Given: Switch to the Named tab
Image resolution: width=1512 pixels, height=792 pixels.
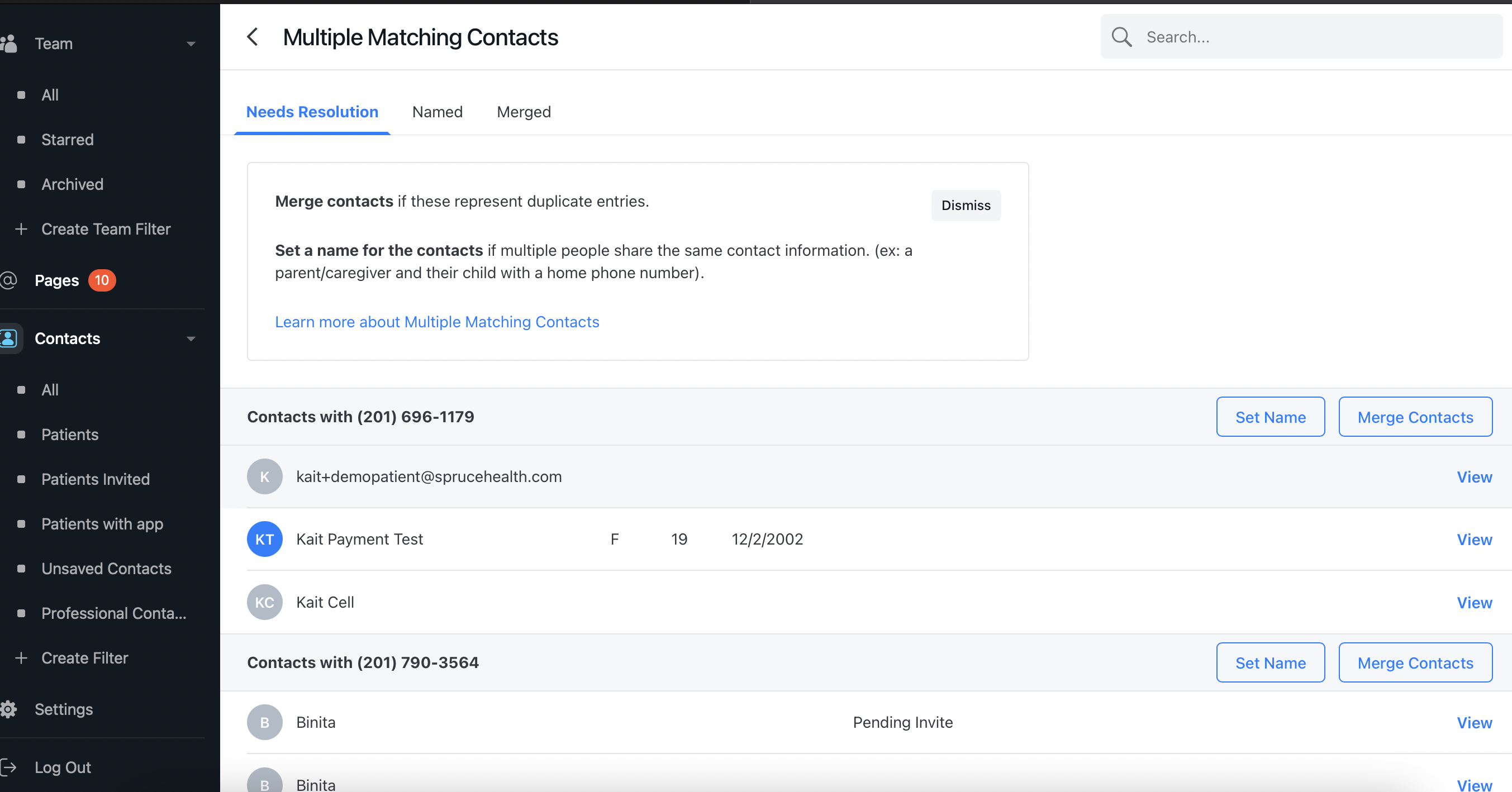Looking at the screenshot, I should click(437, 112).
